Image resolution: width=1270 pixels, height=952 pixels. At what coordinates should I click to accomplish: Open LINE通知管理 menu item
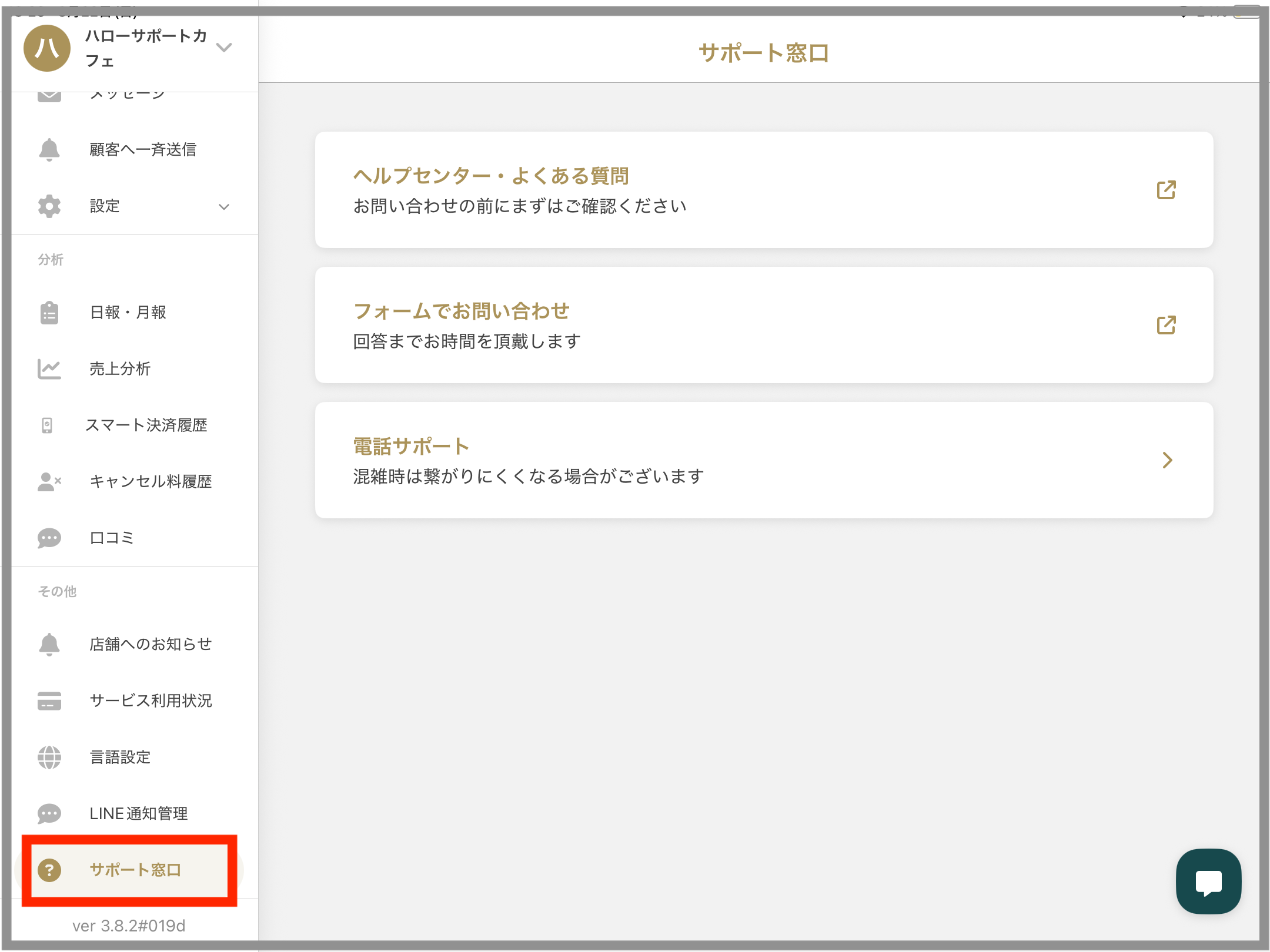coord(138,814)
